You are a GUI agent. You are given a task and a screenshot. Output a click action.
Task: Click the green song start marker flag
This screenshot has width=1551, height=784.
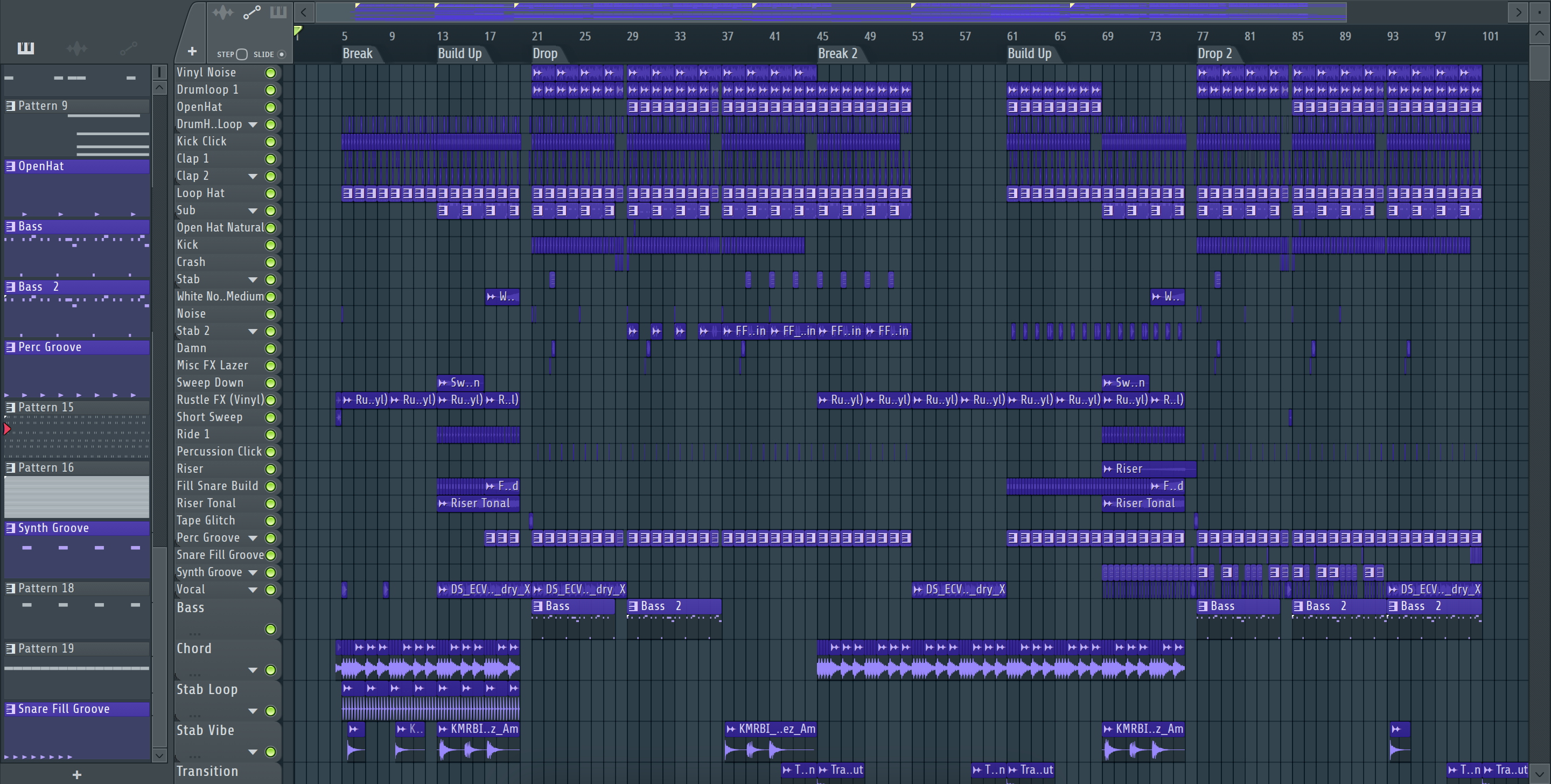click(298, 30)
